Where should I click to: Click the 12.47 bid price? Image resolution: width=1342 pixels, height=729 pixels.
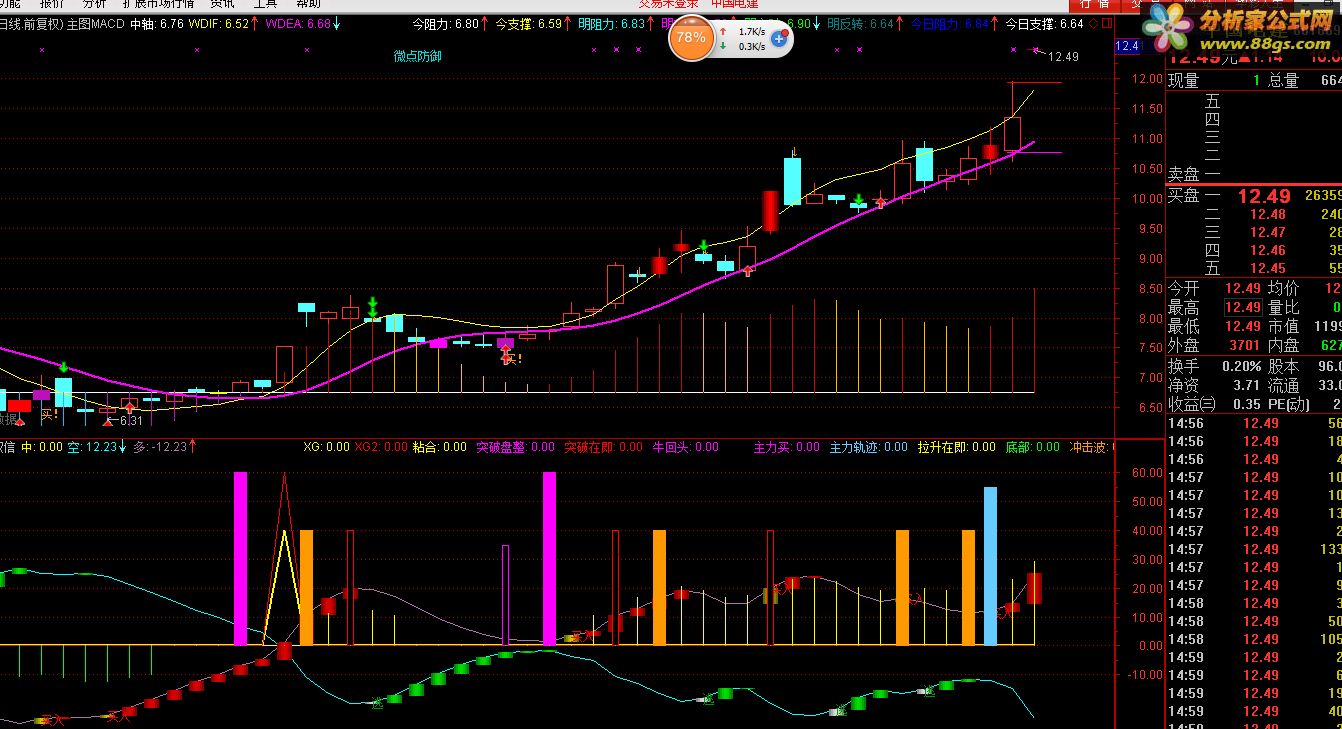point(1267,232)
